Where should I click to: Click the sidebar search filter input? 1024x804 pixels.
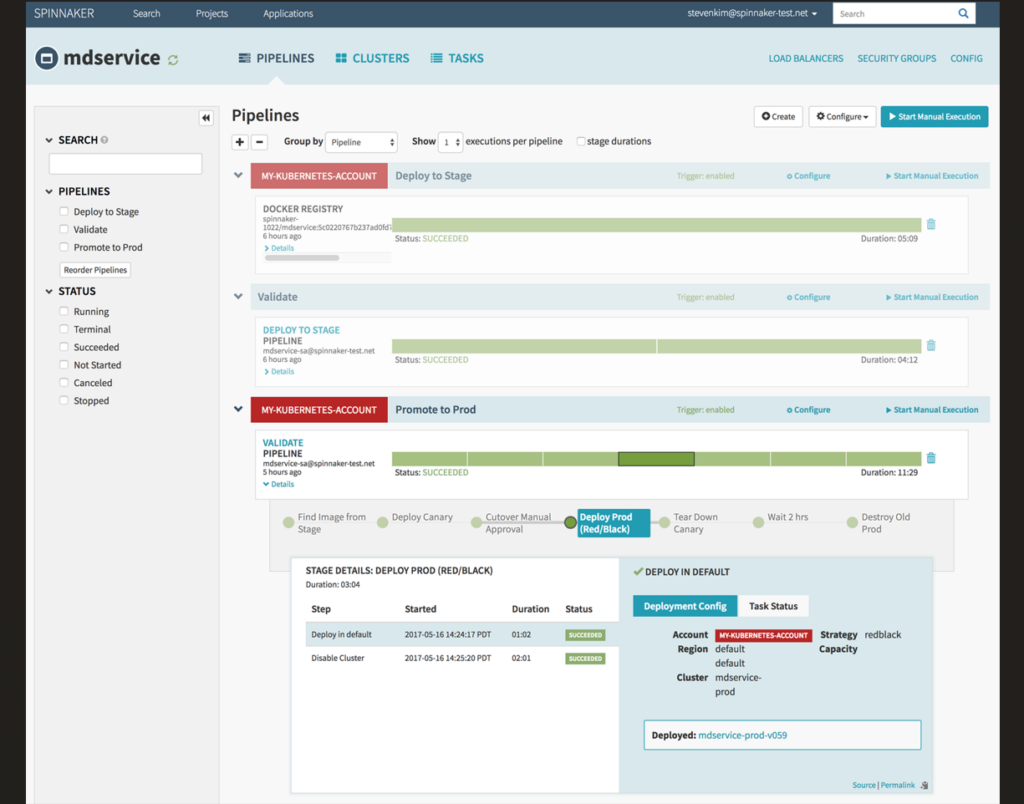coord(125,163)
